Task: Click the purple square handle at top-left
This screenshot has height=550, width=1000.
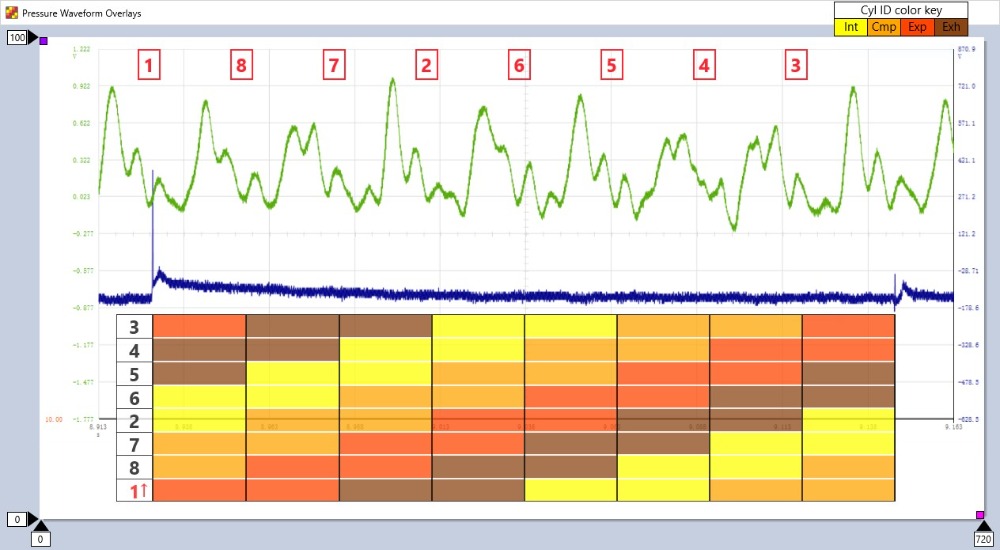Action: [43, 40]
